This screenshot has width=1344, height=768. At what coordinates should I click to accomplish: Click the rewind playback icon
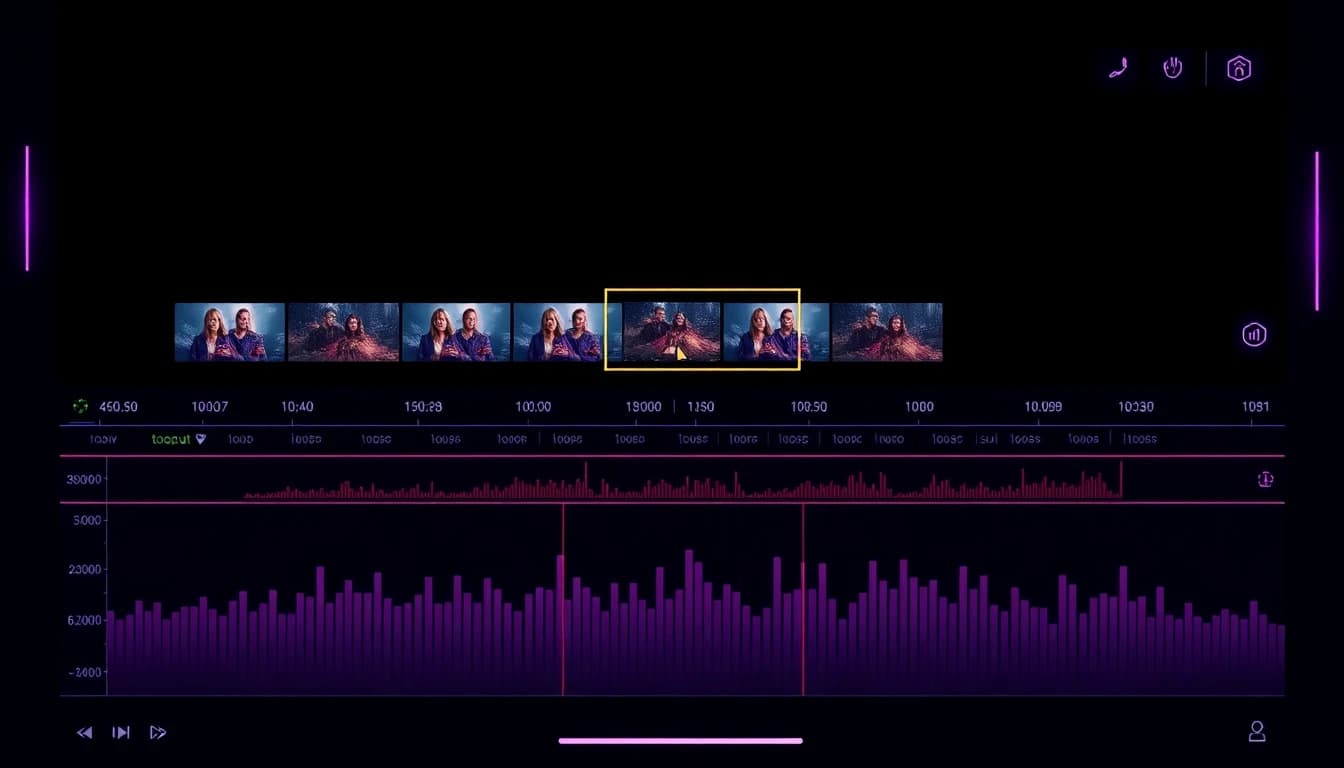click(84, 732)
